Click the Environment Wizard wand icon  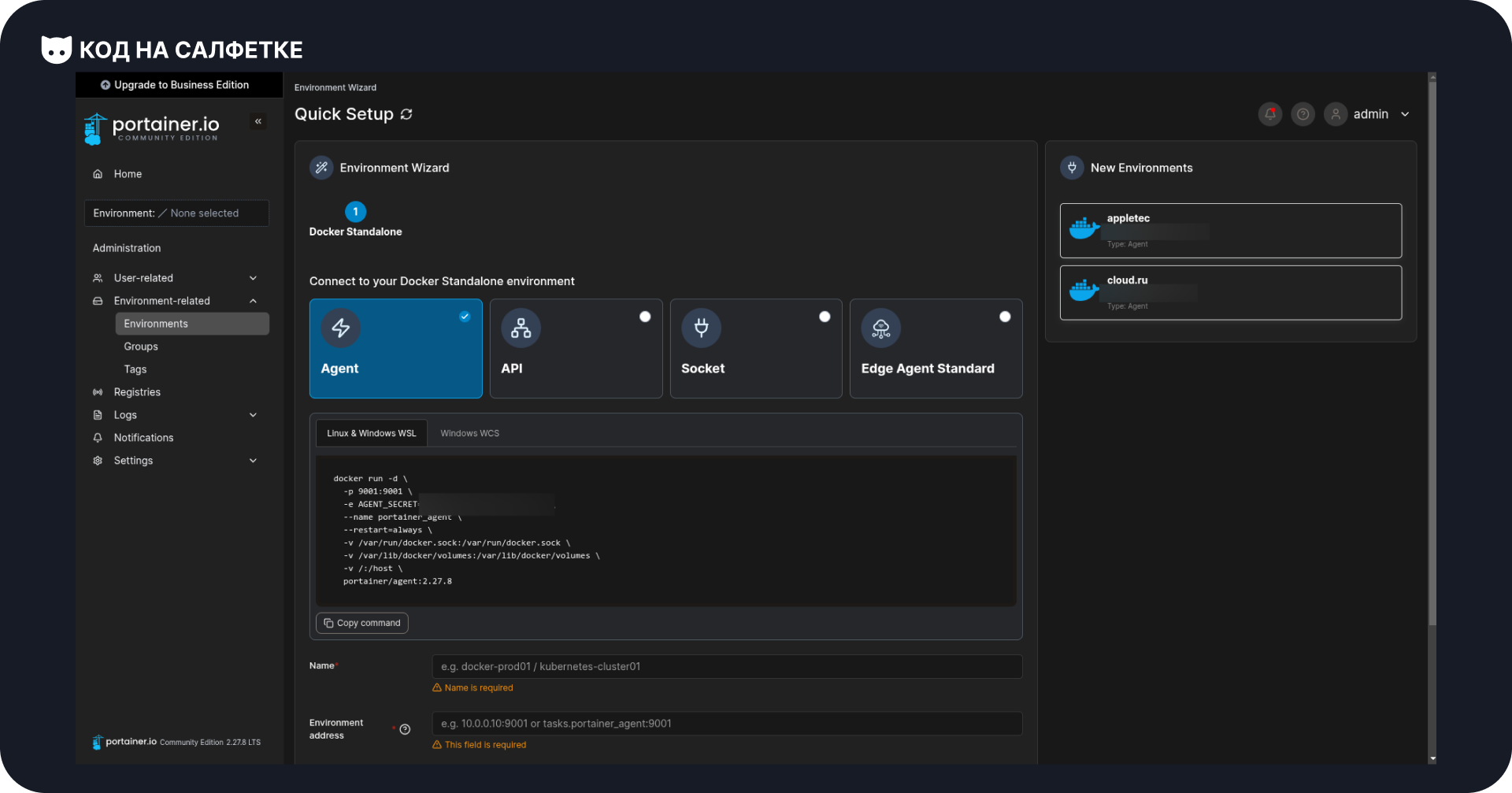[321, 168]
